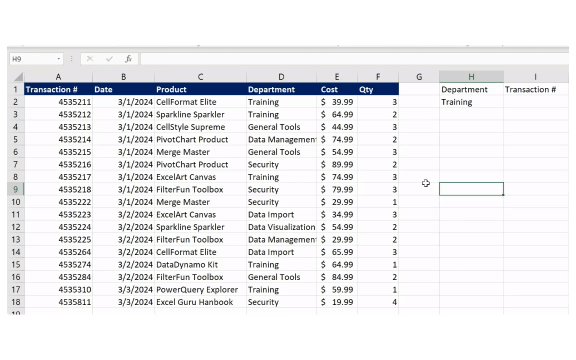Viewport: 576px width, 360px height.
Task: Select column E header
Action: point(336,77)
